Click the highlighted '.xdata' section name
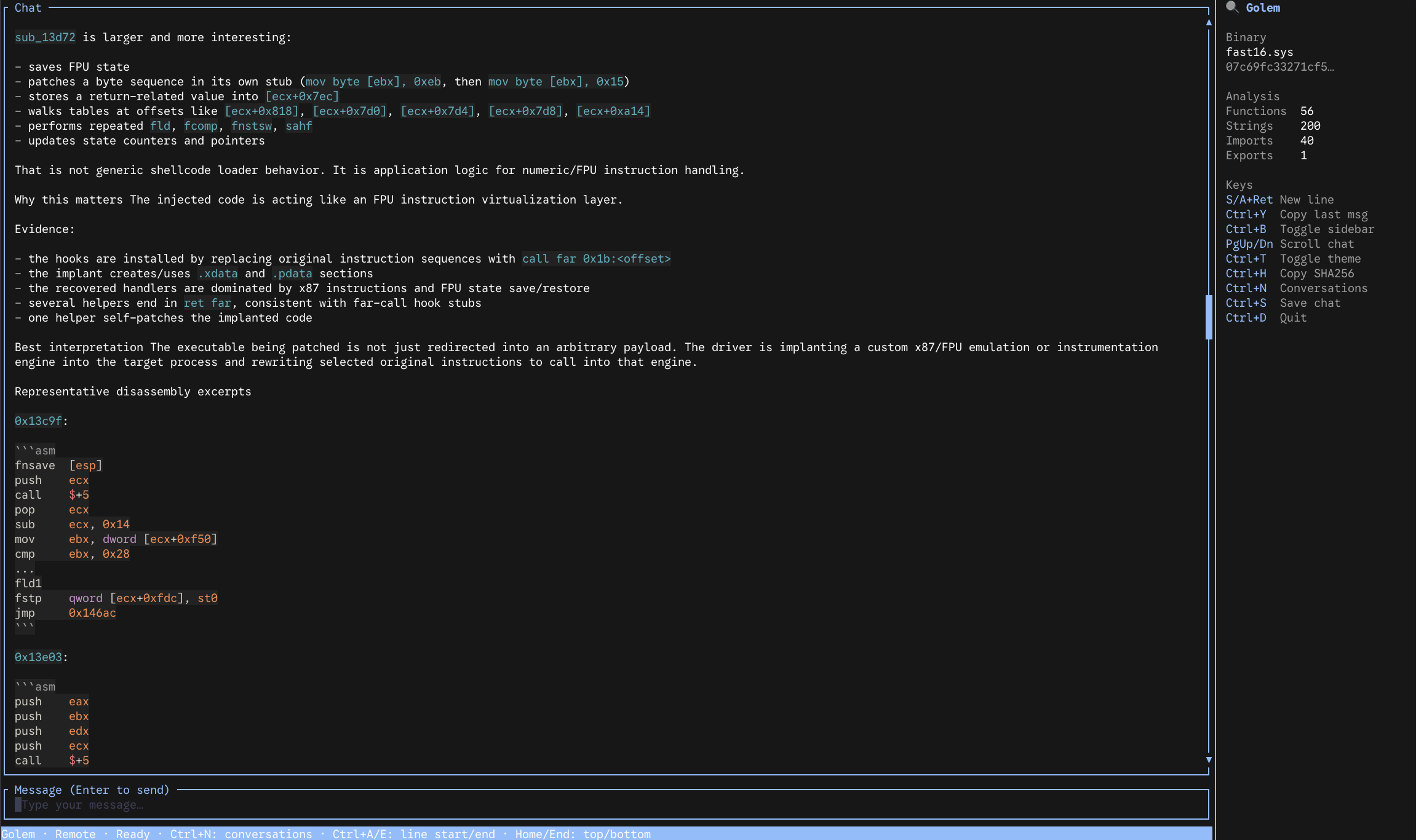Screen dimensions: 1416x840 (218, 274)
